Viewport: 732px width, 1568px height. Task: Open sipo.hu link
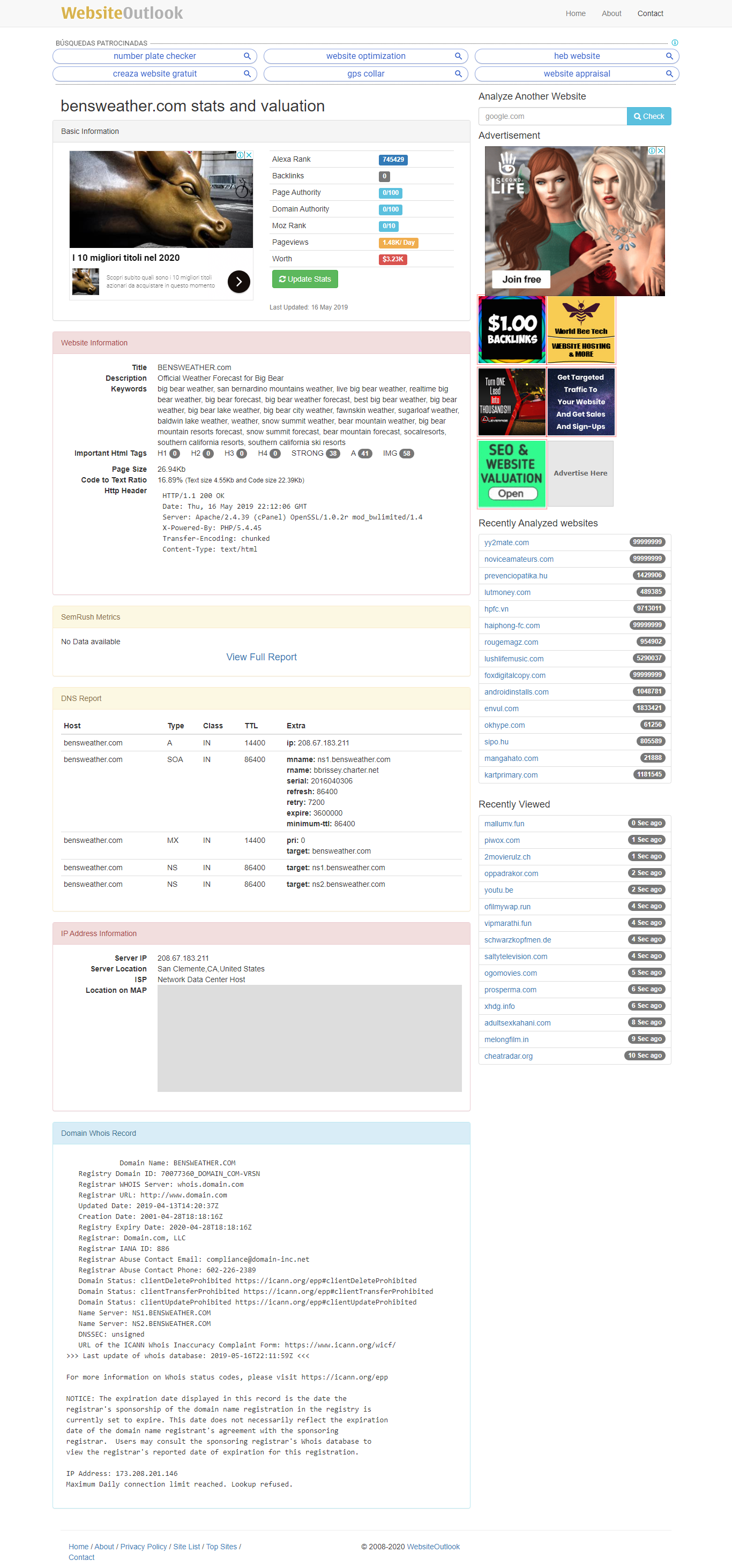click(496, 741)
